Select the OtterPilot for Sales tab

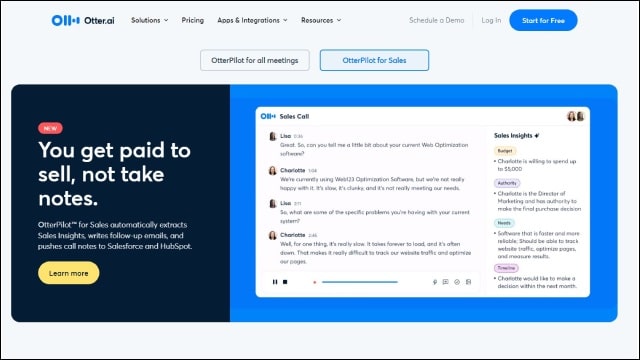tap(374, 60)
